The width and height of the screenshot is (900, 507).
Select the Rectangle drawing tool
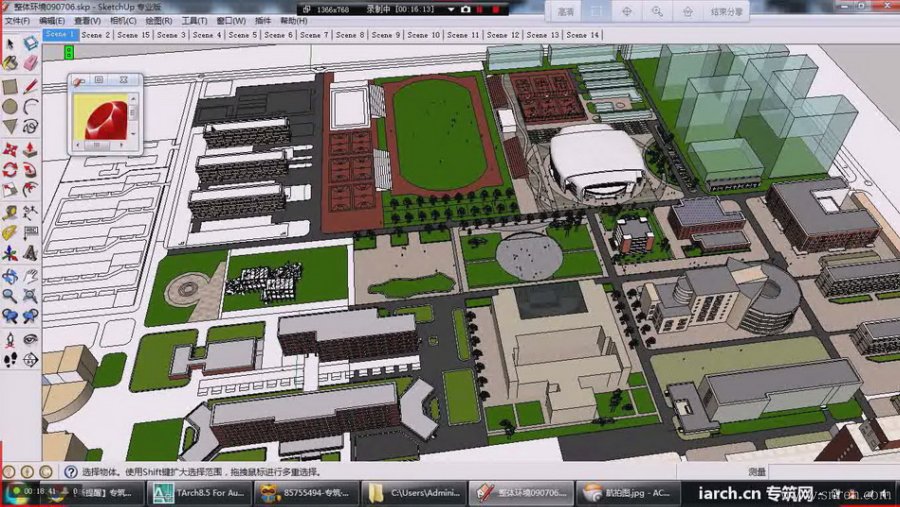10,87
